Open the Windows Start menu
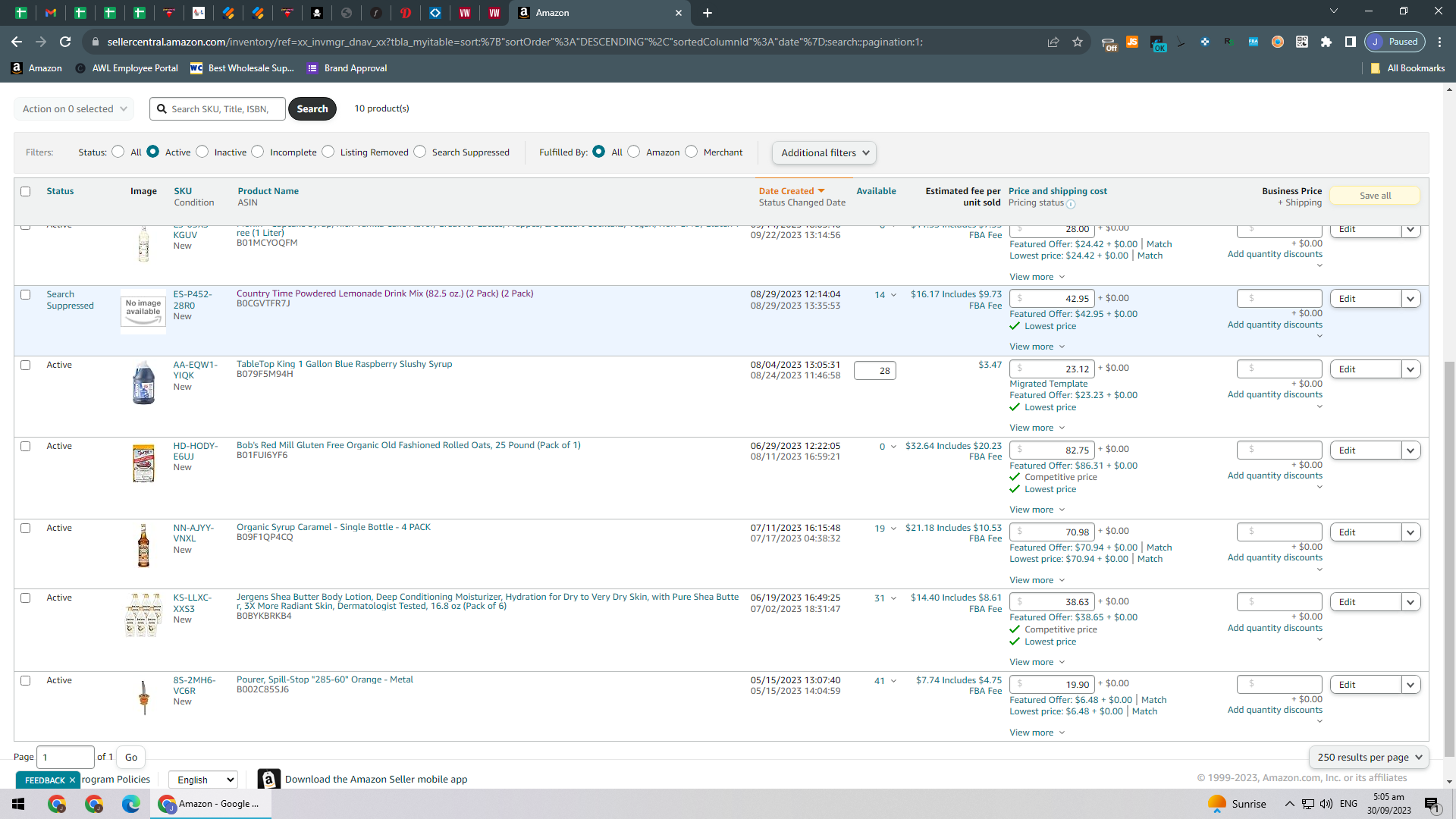1456x819 pixels. (x=18, y=804)
